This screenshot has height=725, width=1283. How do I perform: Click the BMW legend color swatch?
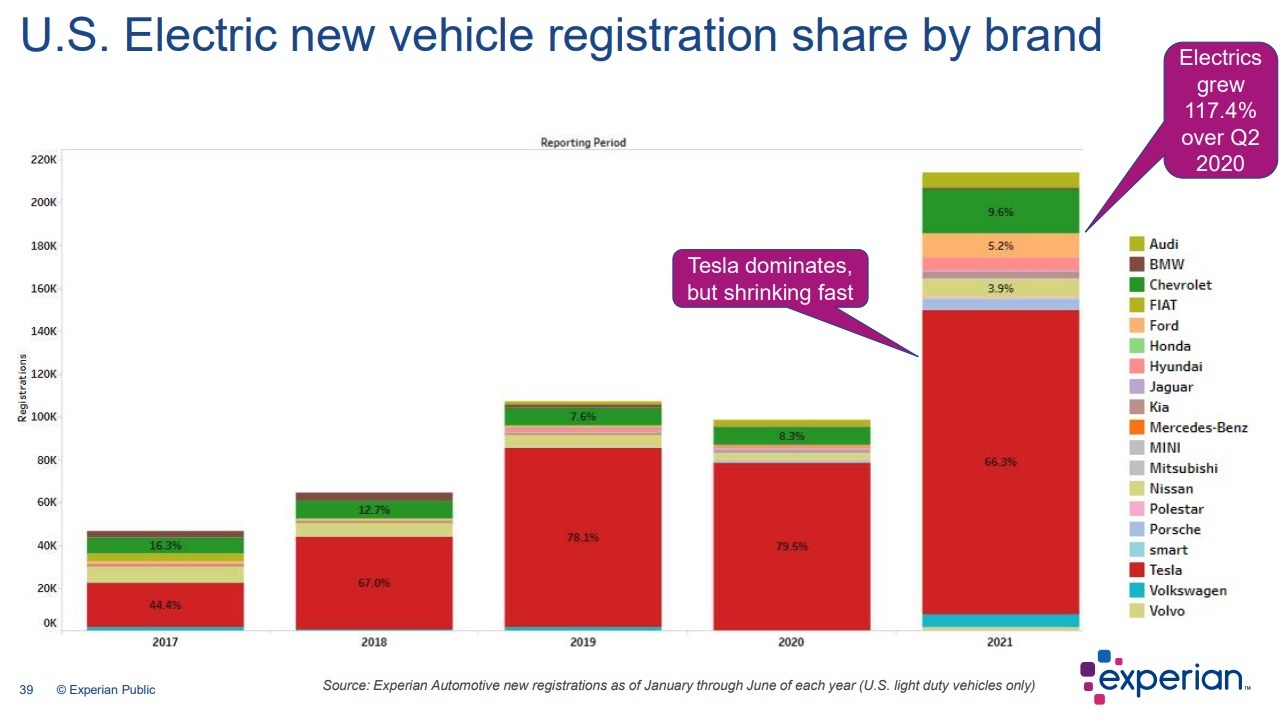point(1136,265)
